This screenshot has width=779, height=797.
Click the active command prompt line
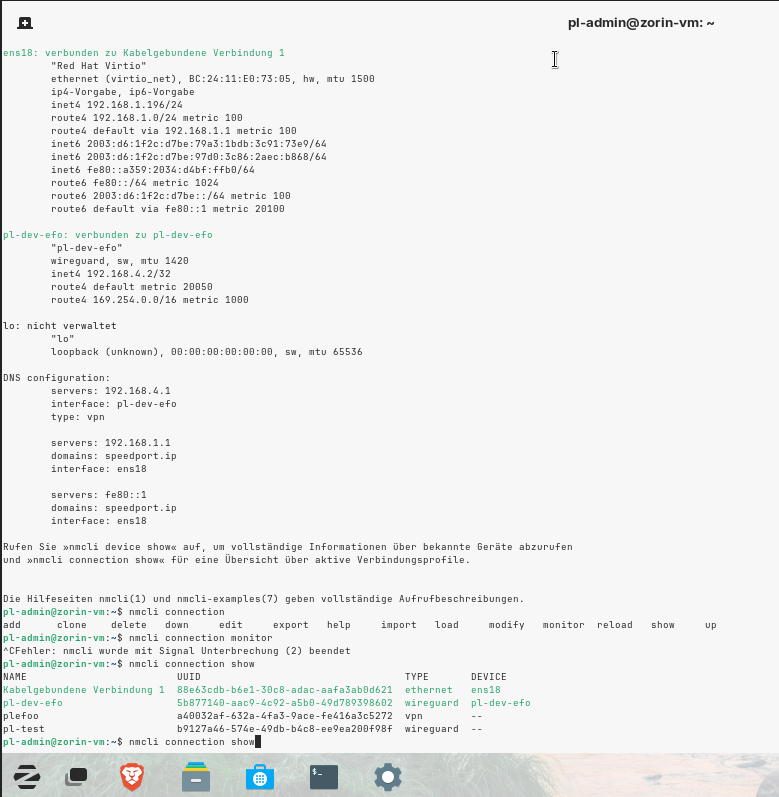click(x=130, y=741)
